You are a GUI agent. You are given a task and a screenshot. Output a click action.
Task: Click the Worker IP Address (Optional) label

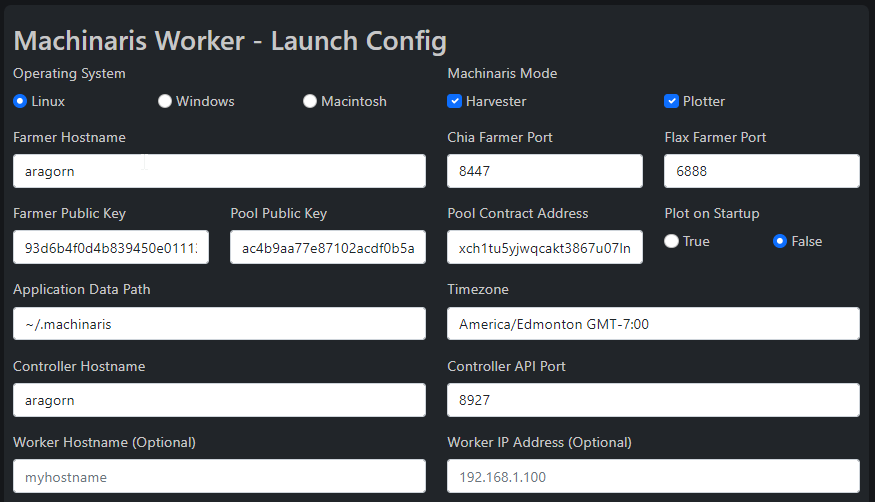pos(540,442)
